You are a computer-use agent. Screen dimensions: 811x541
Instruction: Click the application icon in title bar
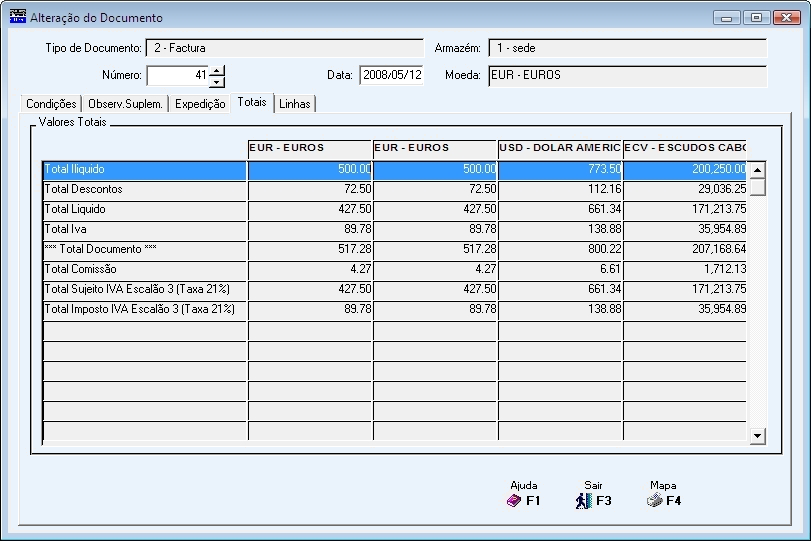point(17,17)
